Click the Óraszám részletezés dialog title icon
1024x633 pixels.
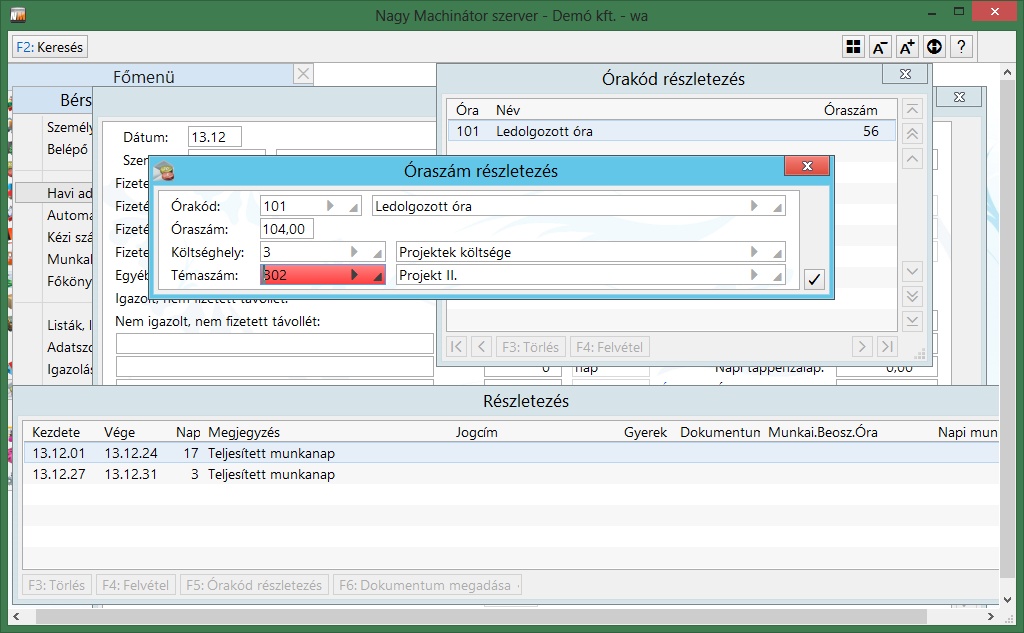click(165, 171)
